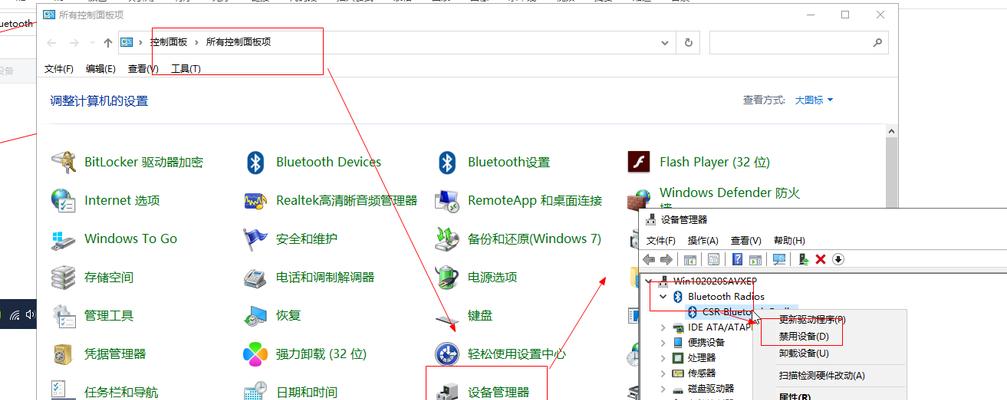Open the 恢复 icon
This screenshot has width=1007, height=400.
[256, 315]
